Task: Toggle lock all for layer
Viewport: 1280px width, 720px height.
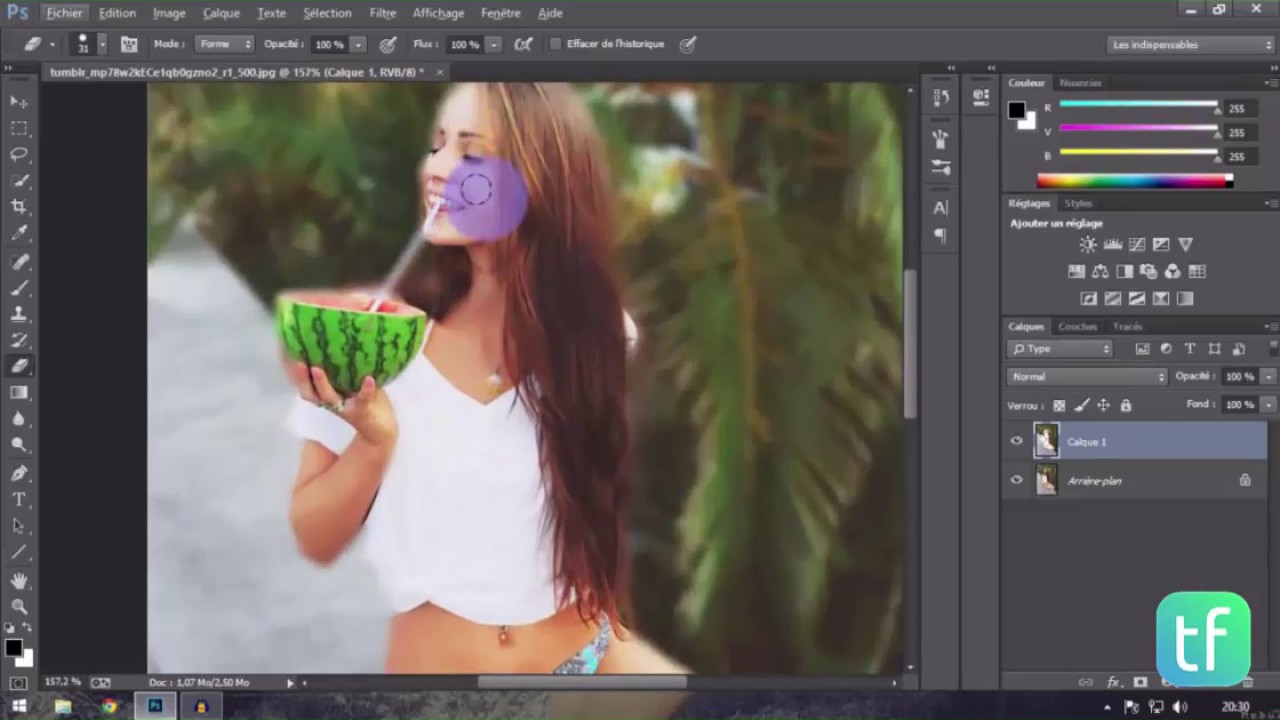Action: click(x=1125, y=405)
